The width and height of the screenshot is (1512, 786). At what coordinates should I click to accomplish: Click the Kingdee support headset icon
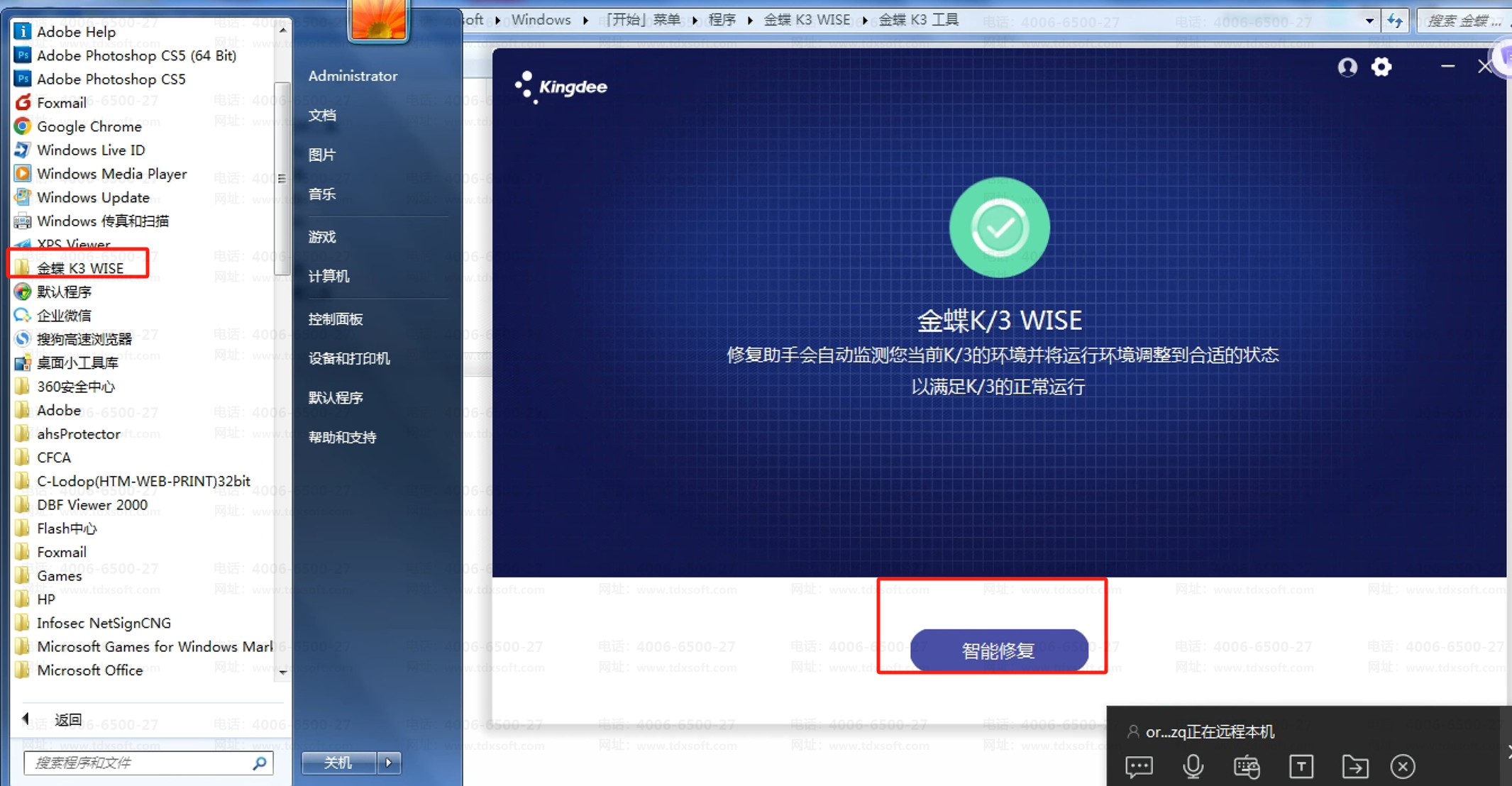1347,67
